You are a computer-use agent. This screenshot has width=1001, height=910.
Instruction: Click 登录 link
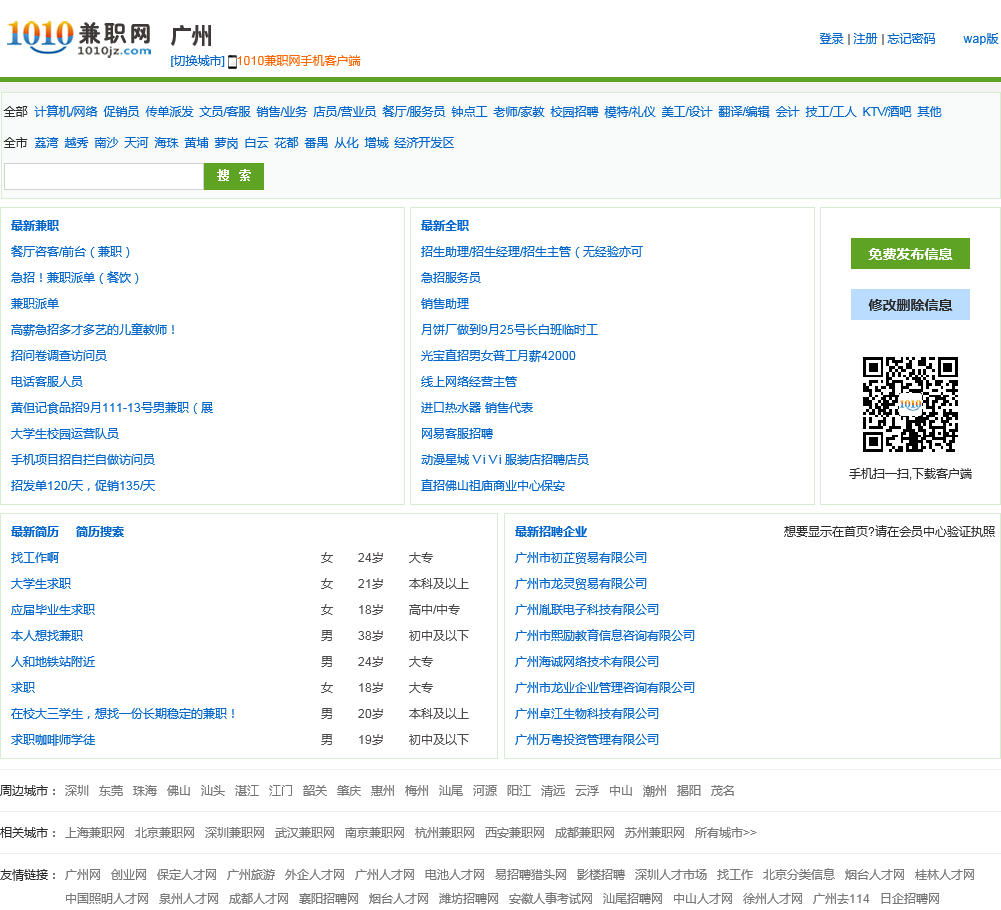[x=831, y=39]
